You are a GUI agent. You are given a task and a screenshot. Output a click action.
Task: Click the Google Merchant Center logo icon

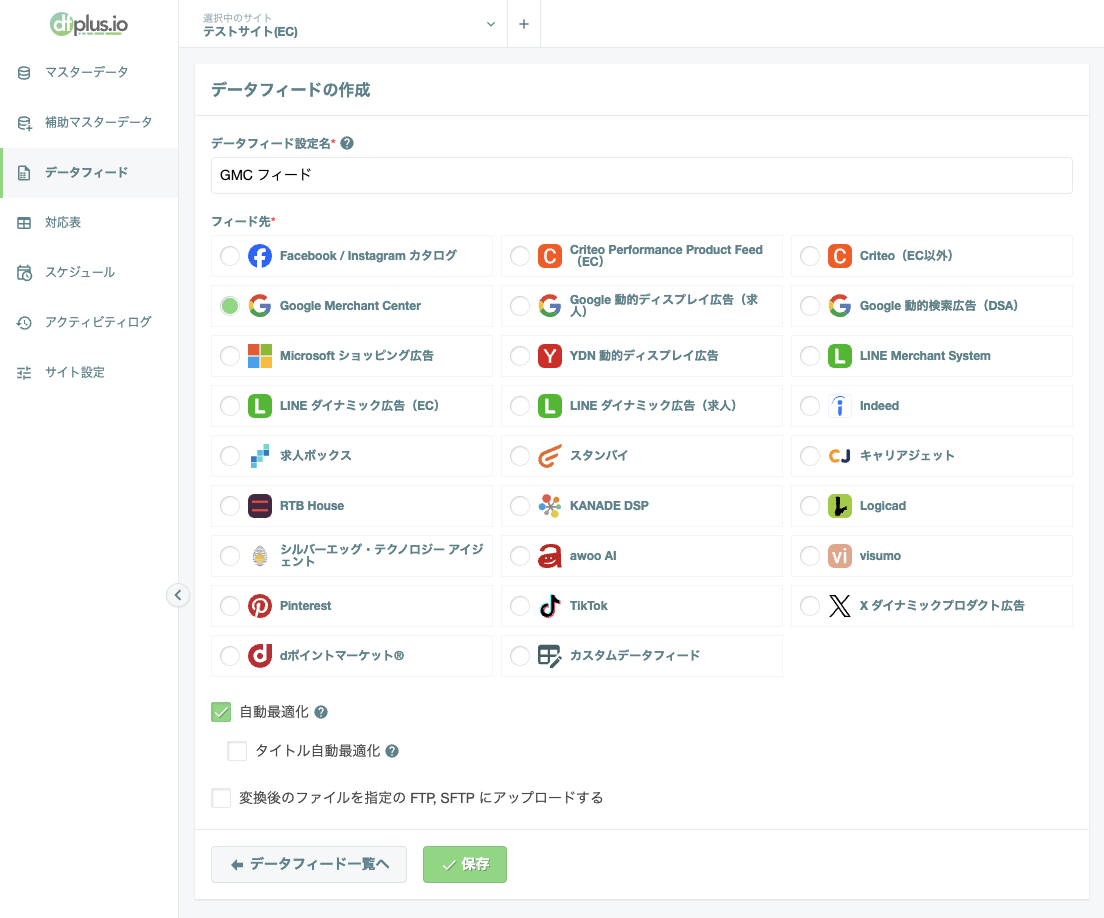click(260, 306)
